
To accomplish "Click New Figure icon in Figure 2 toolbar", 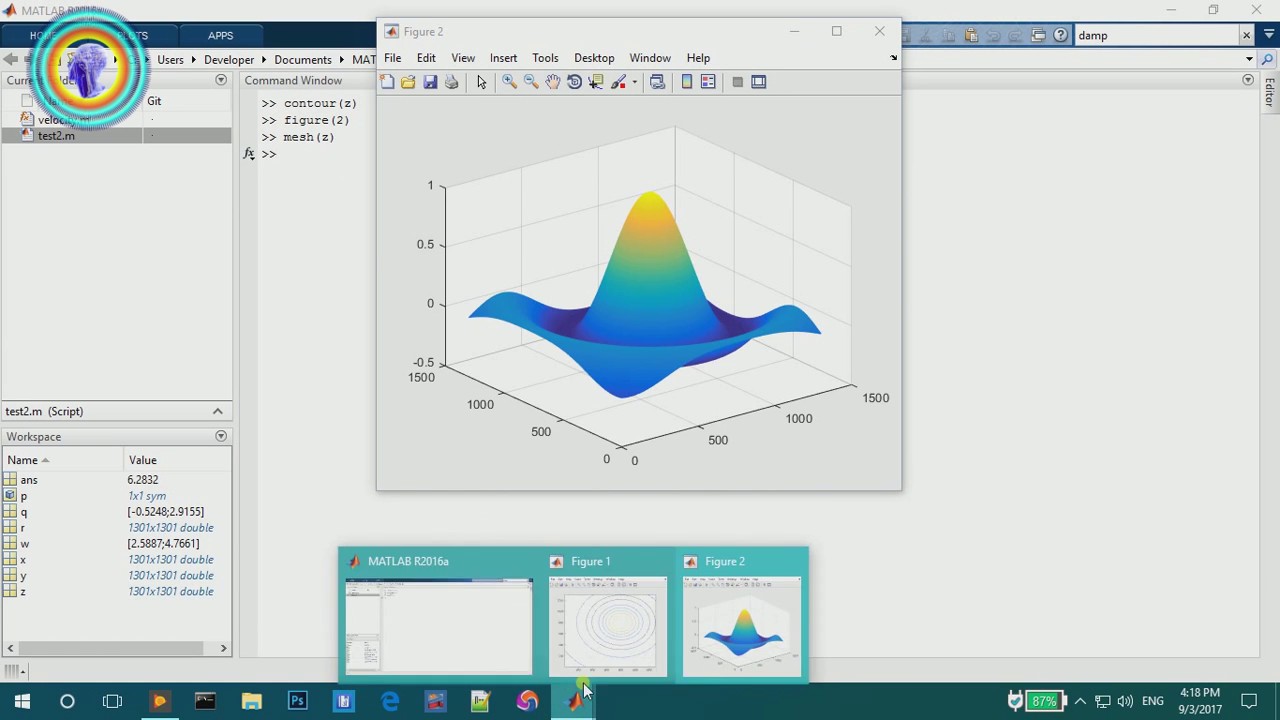I will pyautogui.click(x=387, y=82).
